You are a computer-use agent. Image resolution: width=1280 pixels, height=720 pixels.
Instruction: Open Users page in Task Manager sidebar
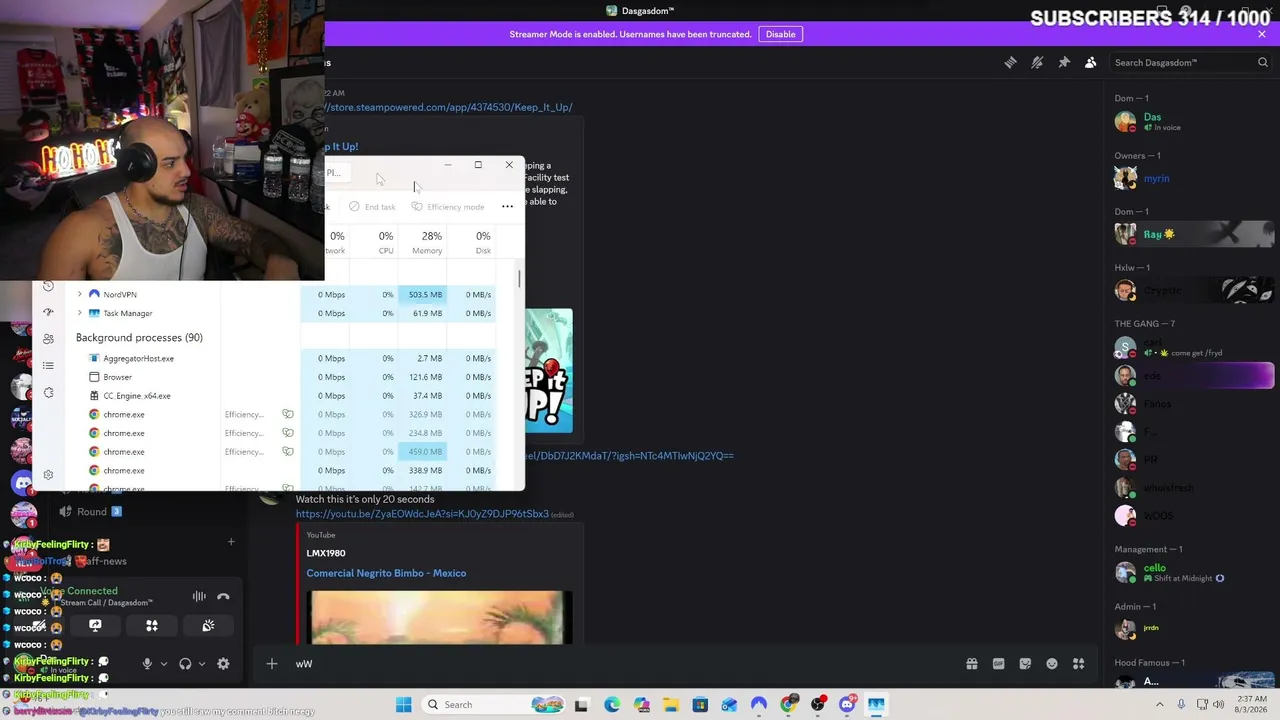click(x=48, y=339)
